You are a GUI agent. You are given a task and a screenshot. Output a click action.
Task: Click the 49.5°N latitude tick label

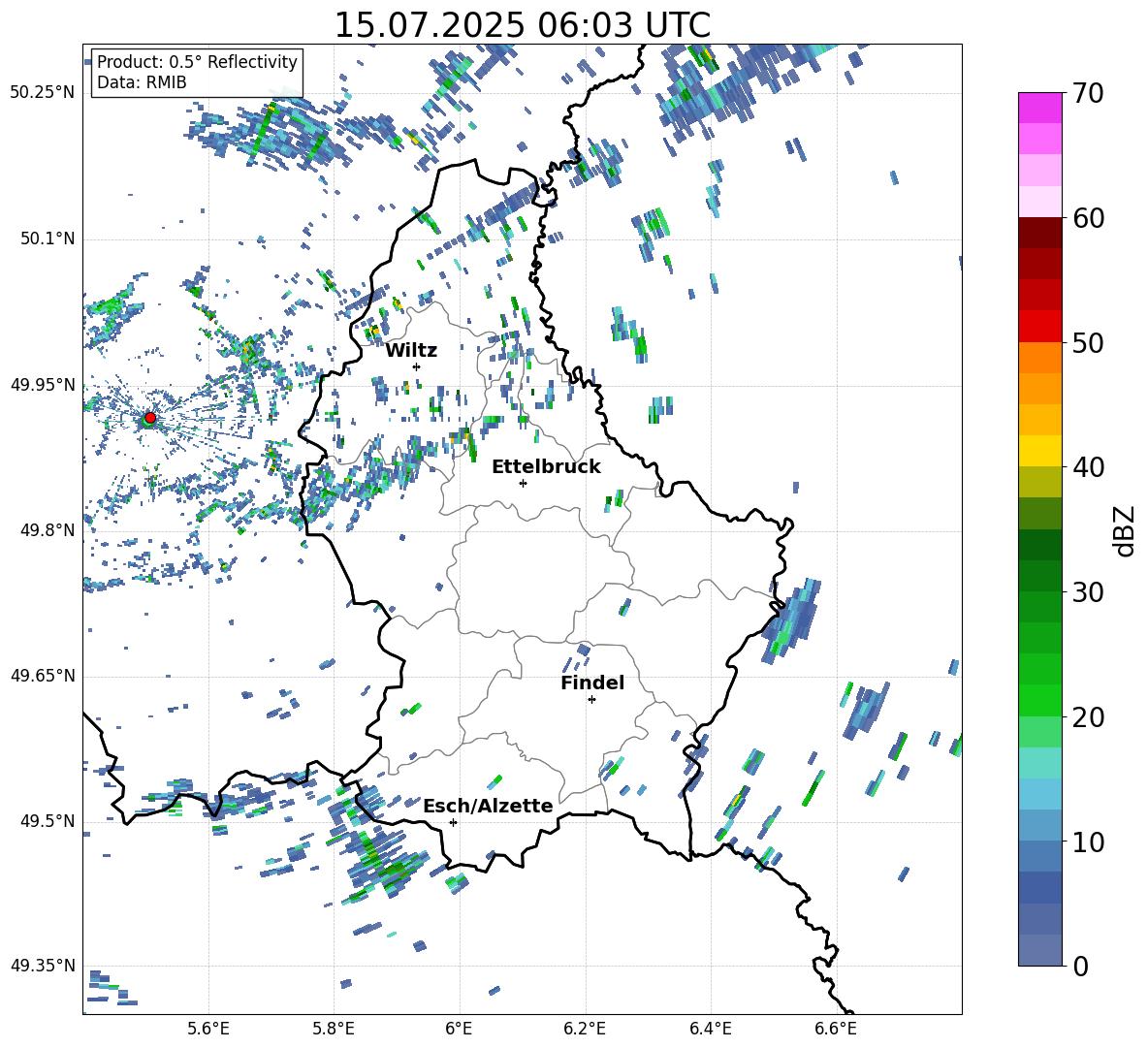pyautogui.click(x=48, y=821)
